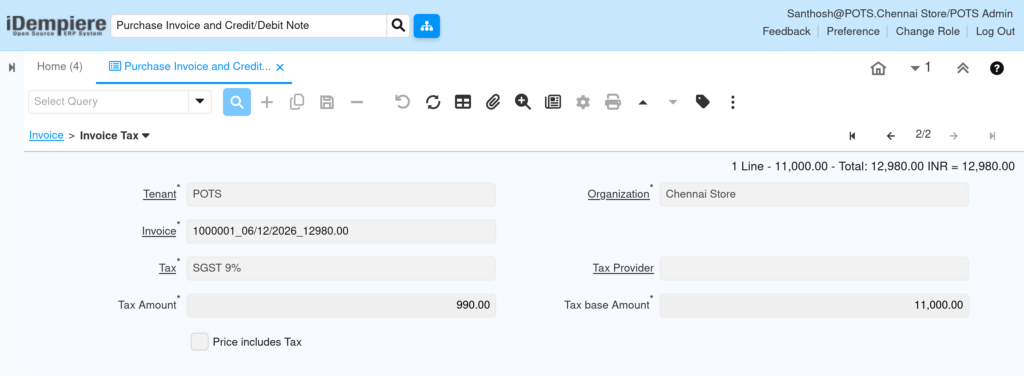Click the global search input field
The width and height of the screenshot is (1024, 376).
tap(249, 26)
